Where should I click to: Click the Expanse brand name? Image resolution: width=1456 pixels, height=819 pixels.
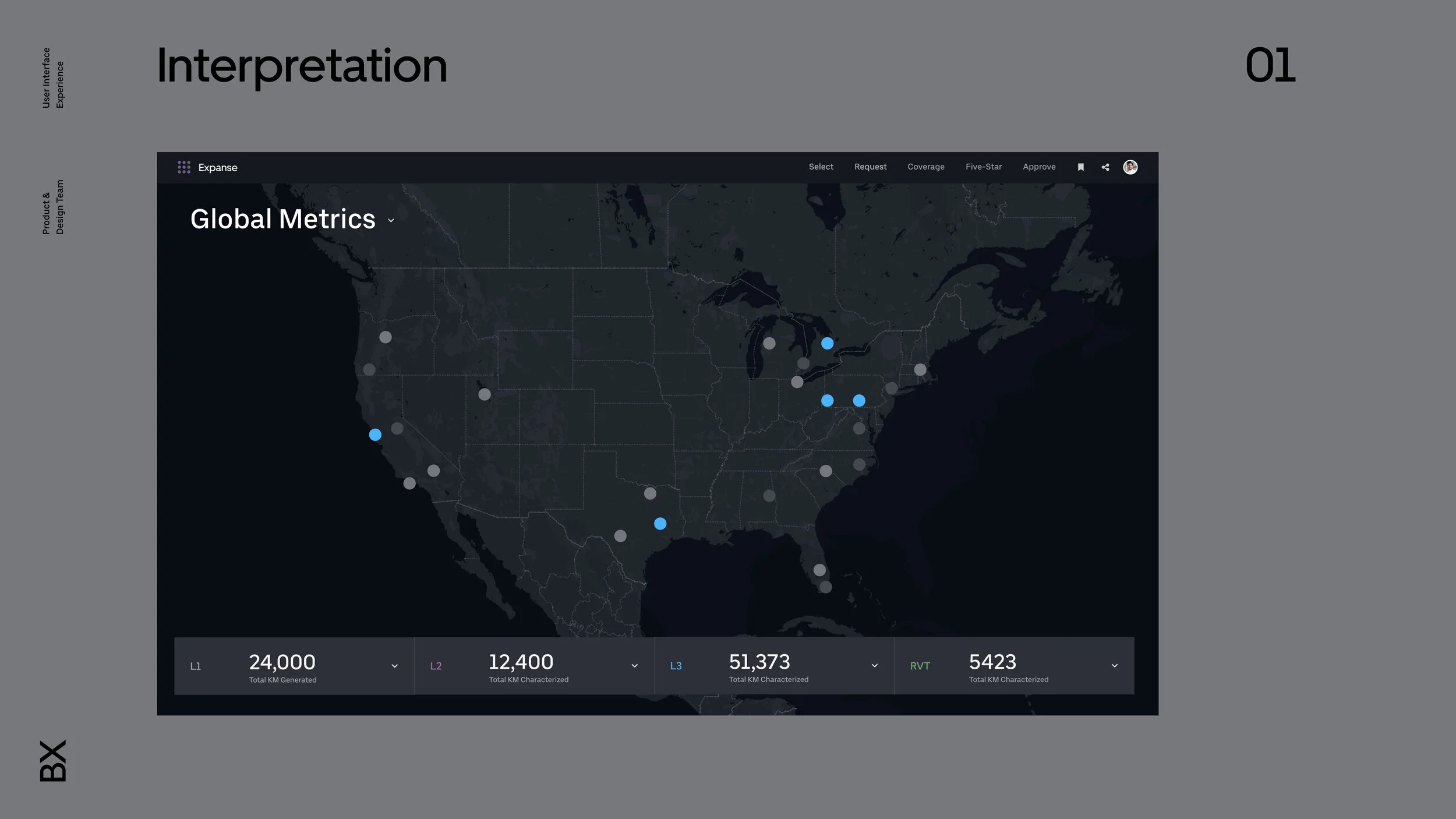click(218, 168)
